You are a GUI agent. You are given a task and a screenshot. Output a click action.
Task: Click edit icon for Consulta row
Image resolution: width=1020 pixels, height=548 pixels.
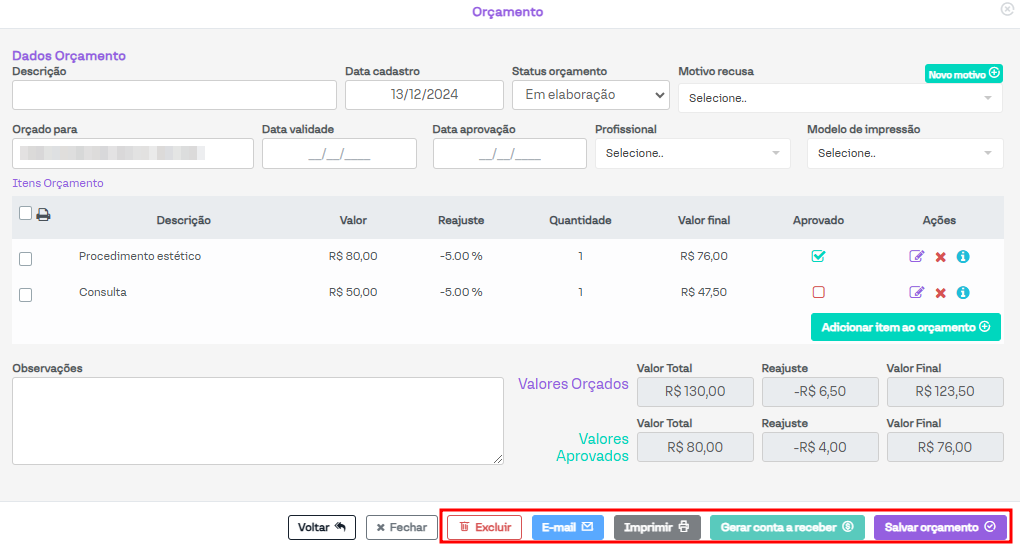tap(916, 292)
